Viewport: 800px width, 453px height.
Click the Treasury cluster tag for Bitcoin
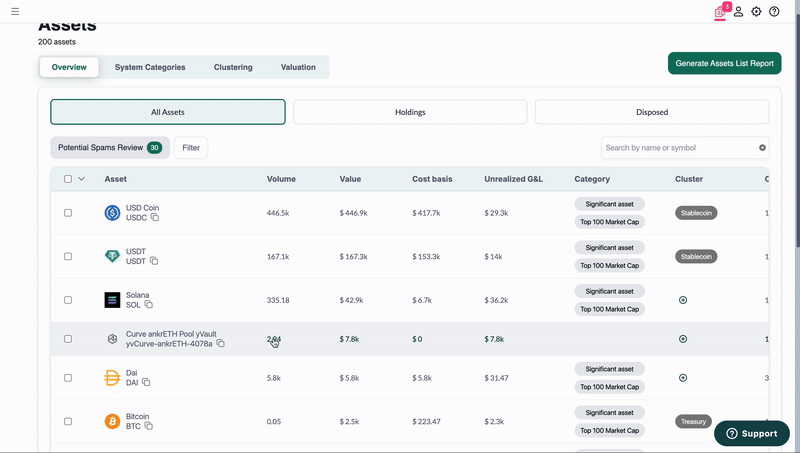point(693,421)
